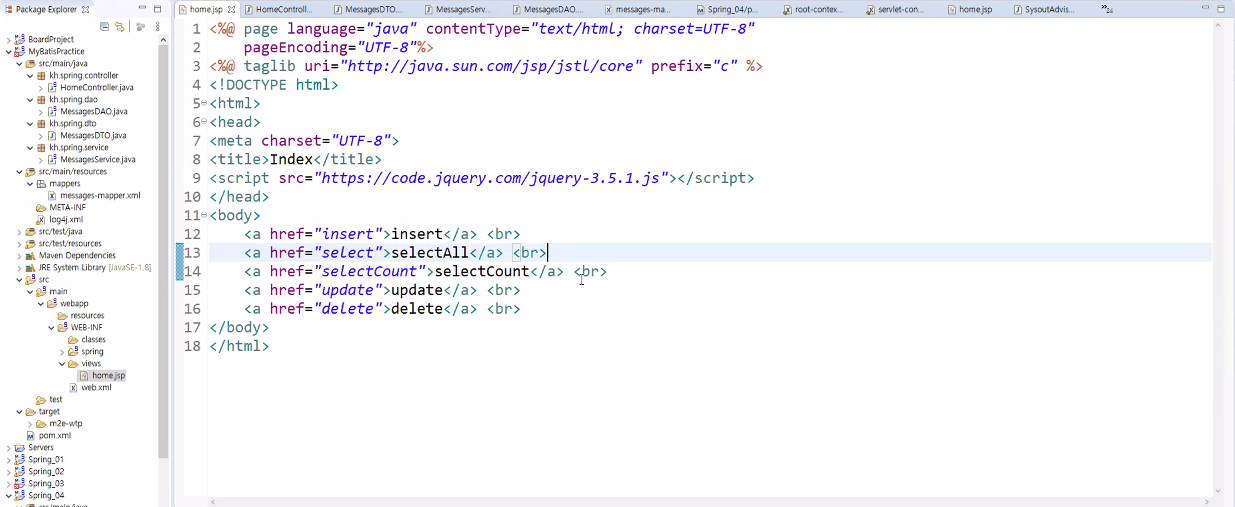Fold the html element at line 5
This screenshot has width=1235, height=507.
click(204, 103)
